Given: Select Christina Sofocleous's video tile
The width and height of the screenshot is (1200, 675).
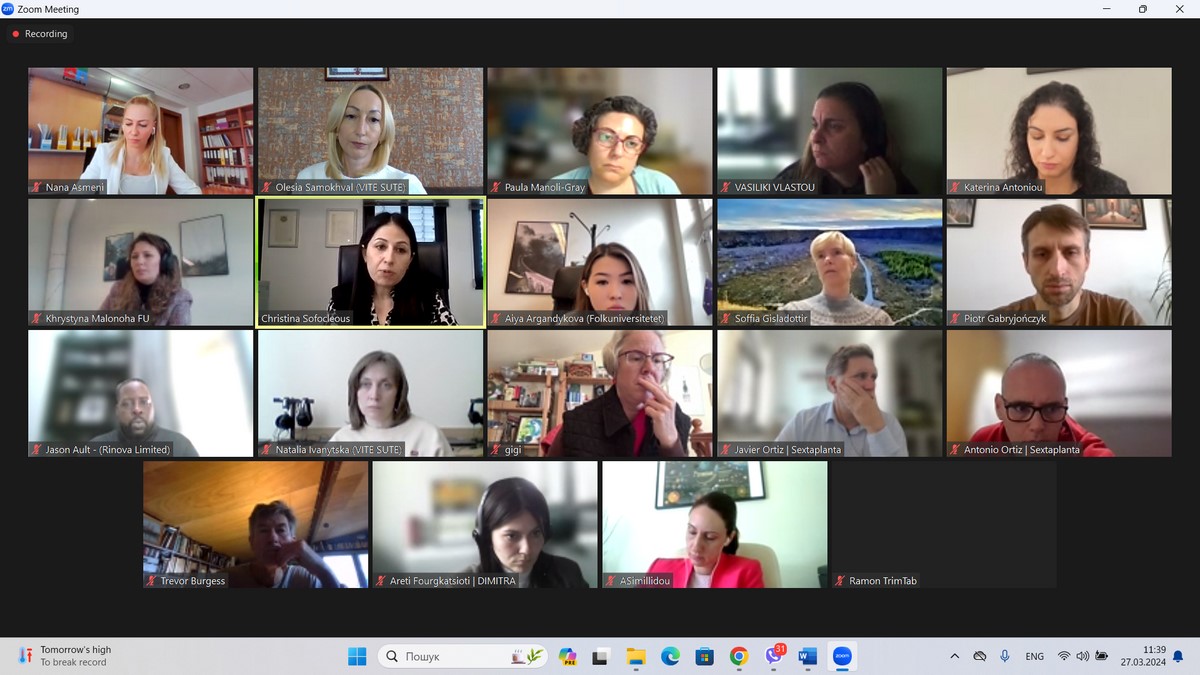Looking at the screenshot, I should (370, 262).
